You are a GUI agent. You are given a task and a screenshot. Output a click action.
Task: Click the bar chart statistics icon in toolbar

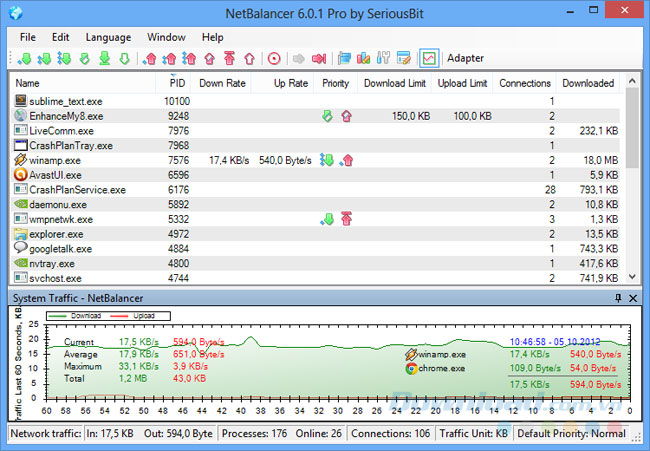coord(364,58)
